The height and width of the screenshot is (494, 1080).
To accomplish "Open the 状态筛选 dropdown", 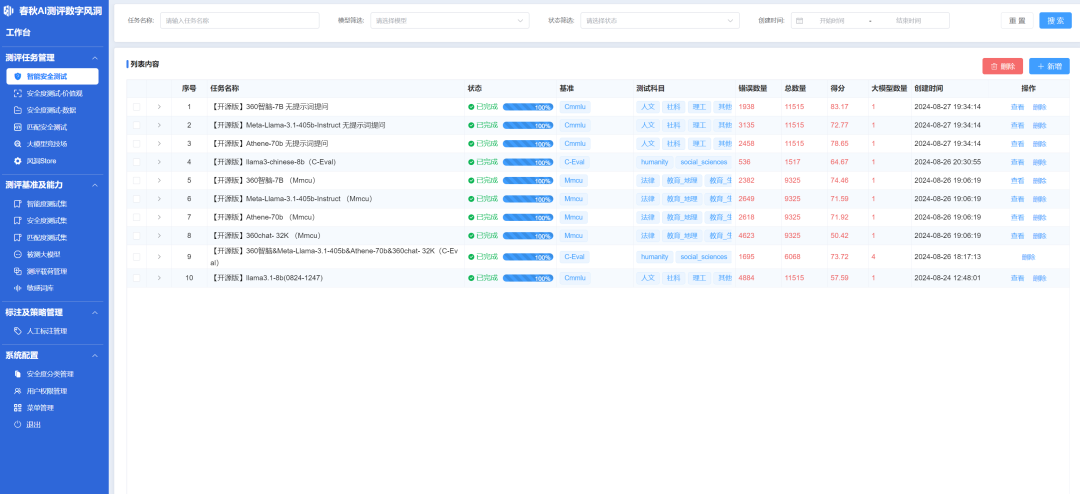I will [658, 20].
